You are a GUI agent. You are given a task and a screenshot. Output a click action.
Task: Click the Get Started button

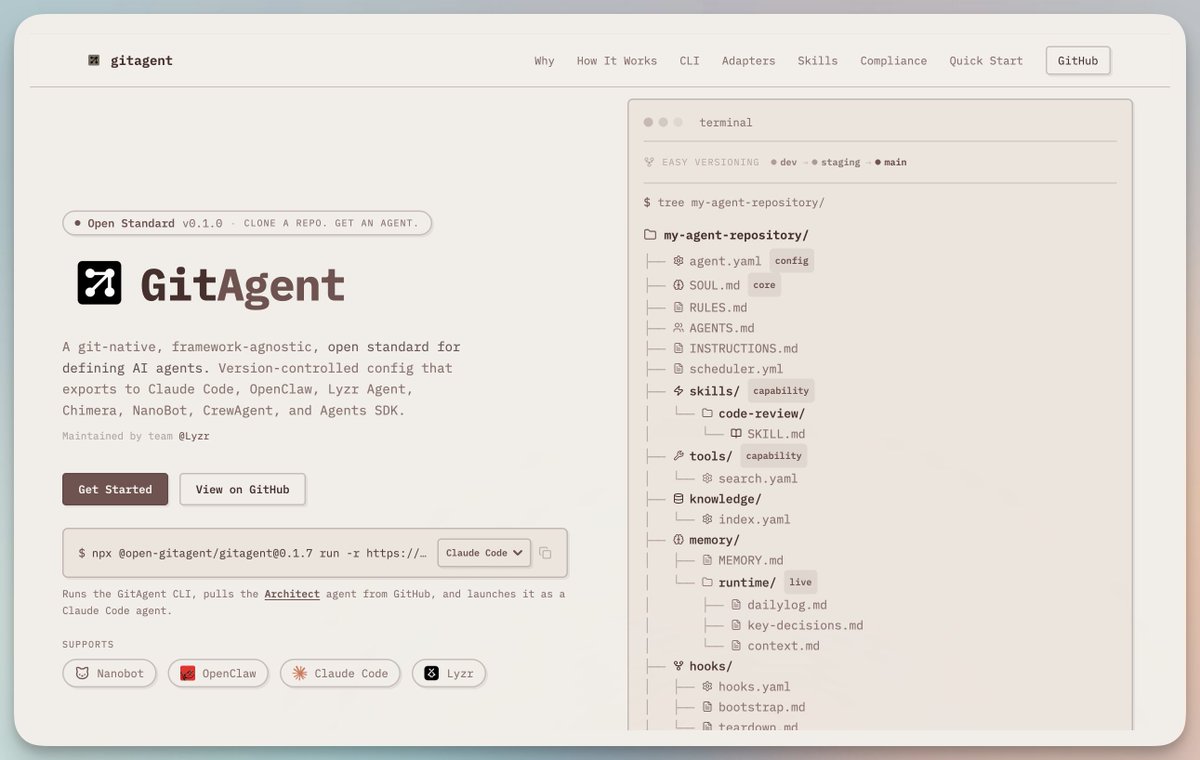115,490
